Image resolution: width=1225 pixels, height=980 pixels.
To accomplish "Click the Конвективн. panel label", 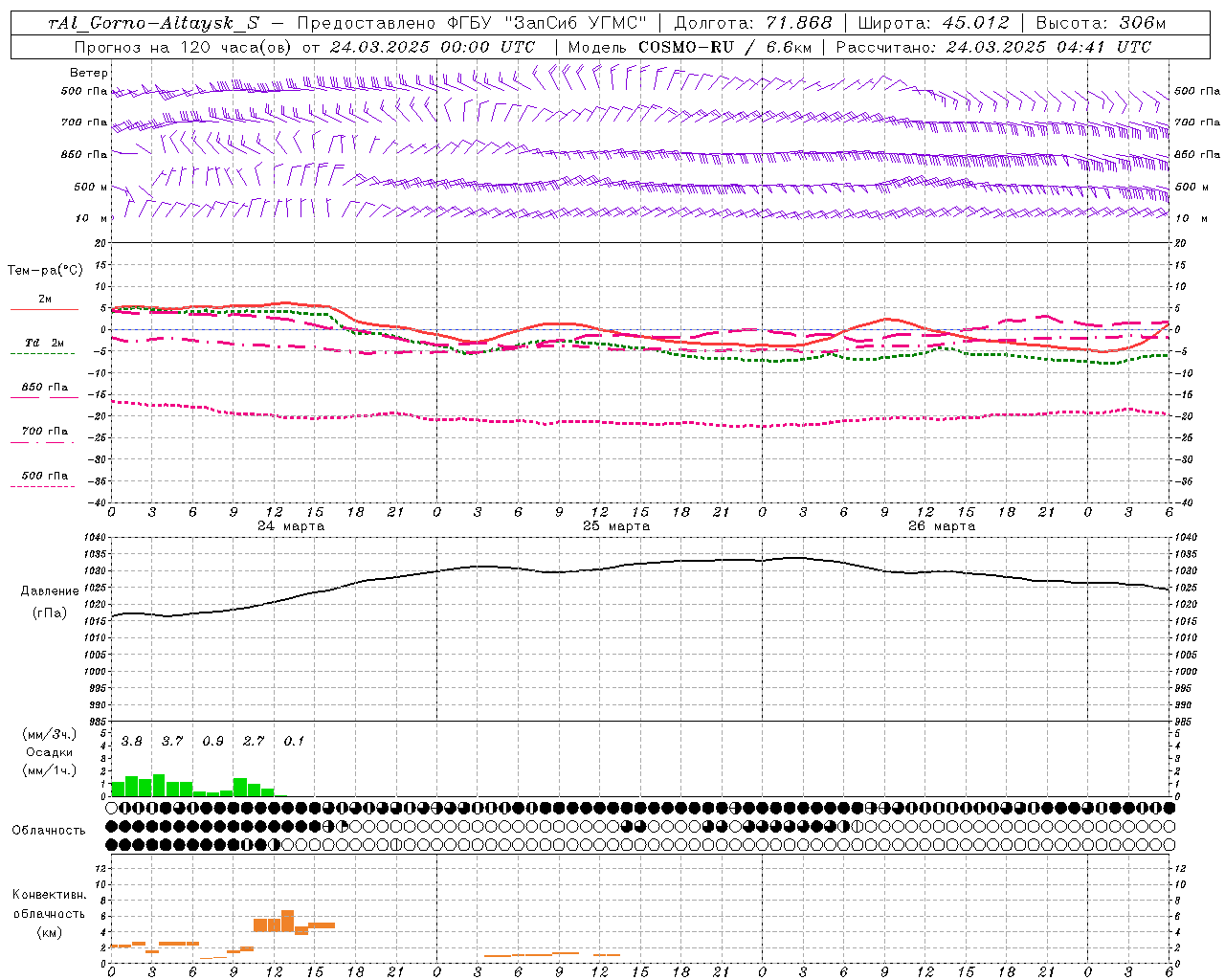I will coord(50,895).
